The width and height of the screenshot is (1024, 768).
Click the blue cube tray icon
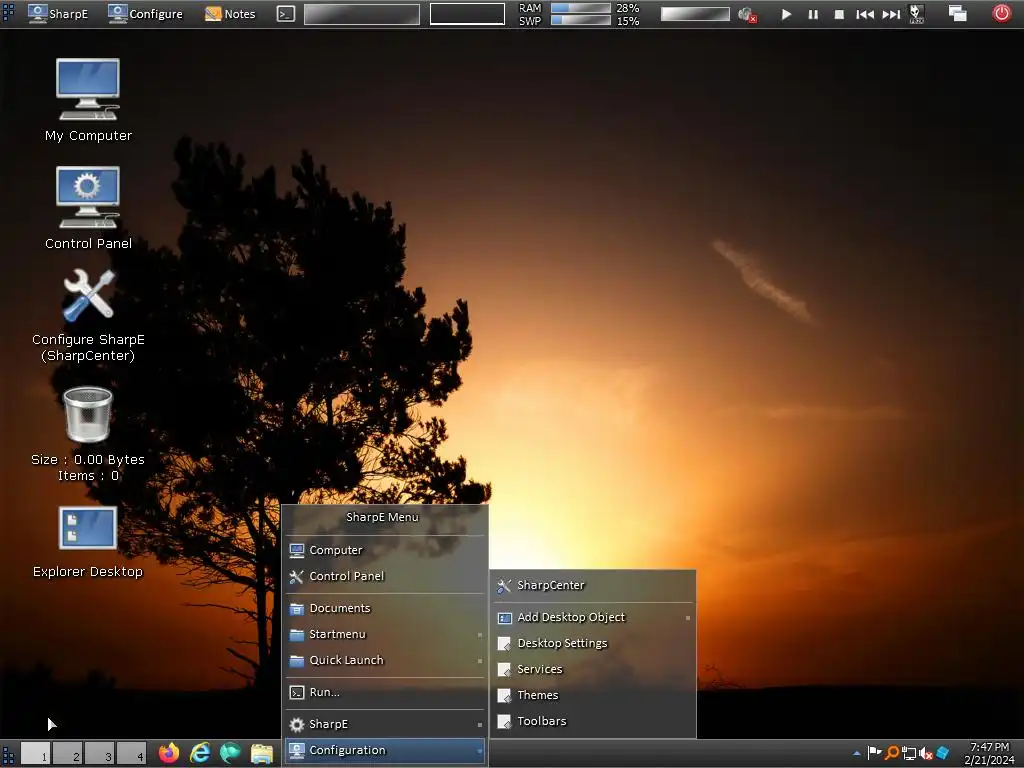click(x=942, y=754)
